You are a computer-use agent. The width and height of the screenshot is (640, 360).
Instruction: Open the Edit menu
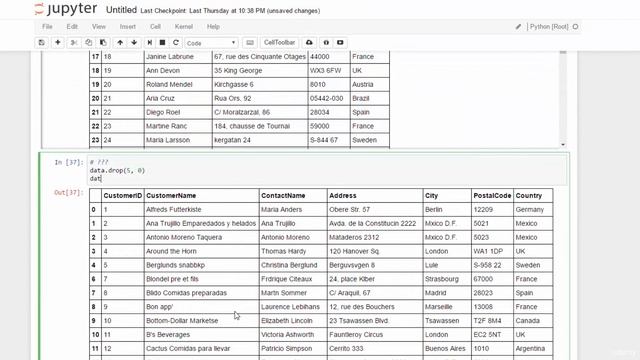tap(72, 27)
